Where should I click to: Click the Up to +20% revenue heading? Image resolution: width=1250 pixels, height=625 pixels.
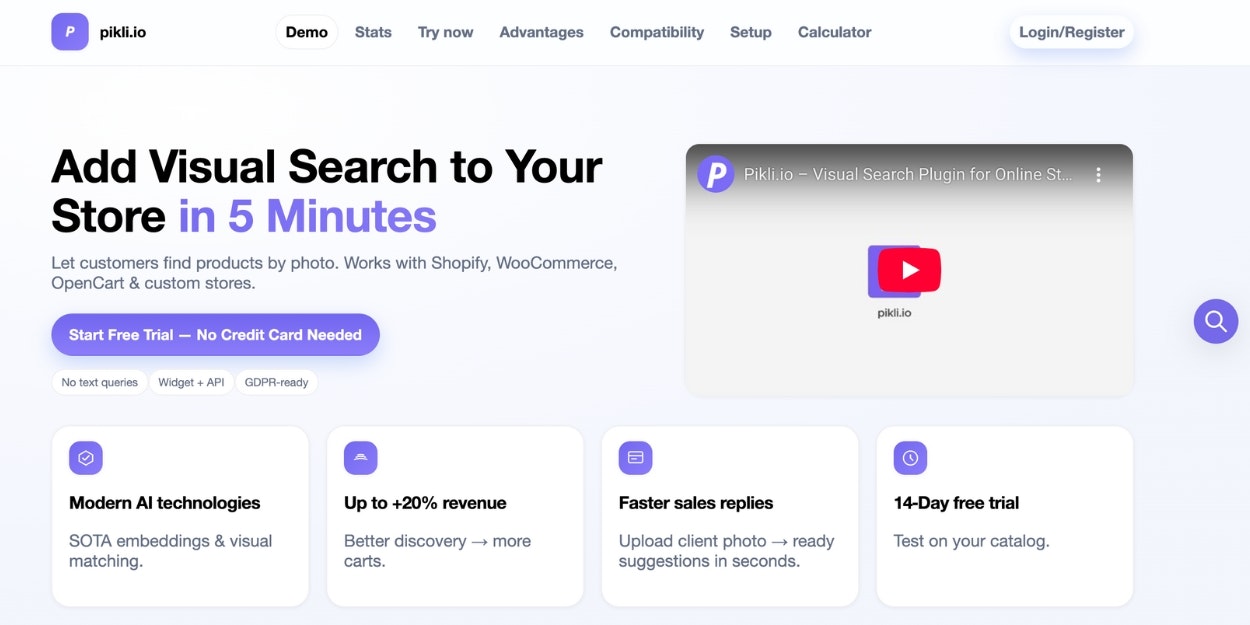coord(425,503)
